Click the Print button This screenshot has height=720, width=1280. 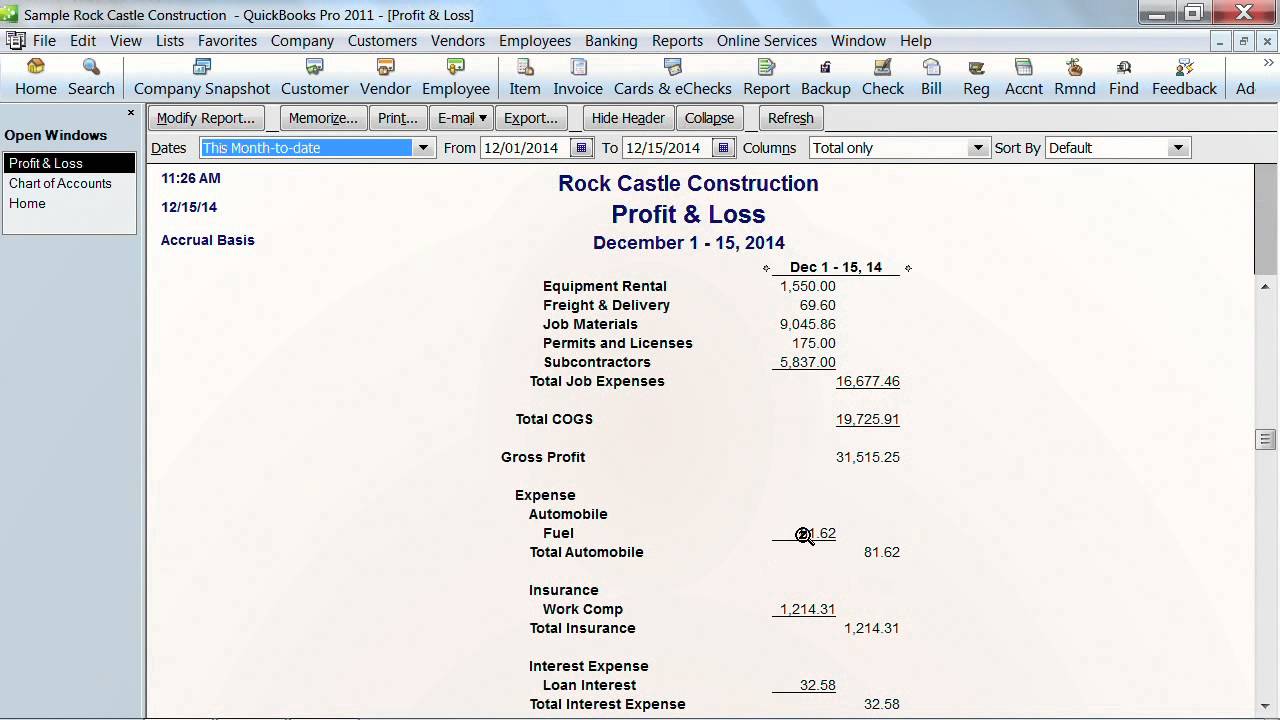[x=398, y=118]
